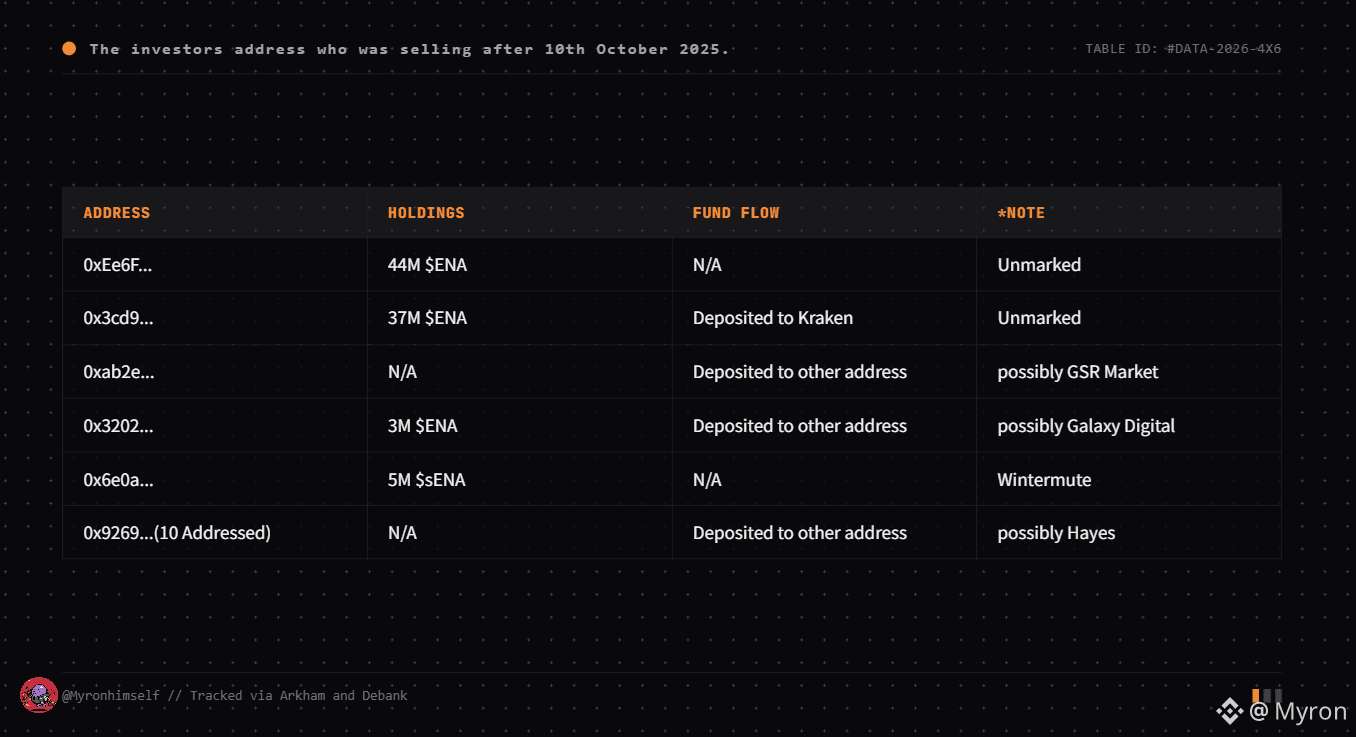Screen dimensions: 1356x737
Task: Select the ADDRESS column header
Action: 117,213
